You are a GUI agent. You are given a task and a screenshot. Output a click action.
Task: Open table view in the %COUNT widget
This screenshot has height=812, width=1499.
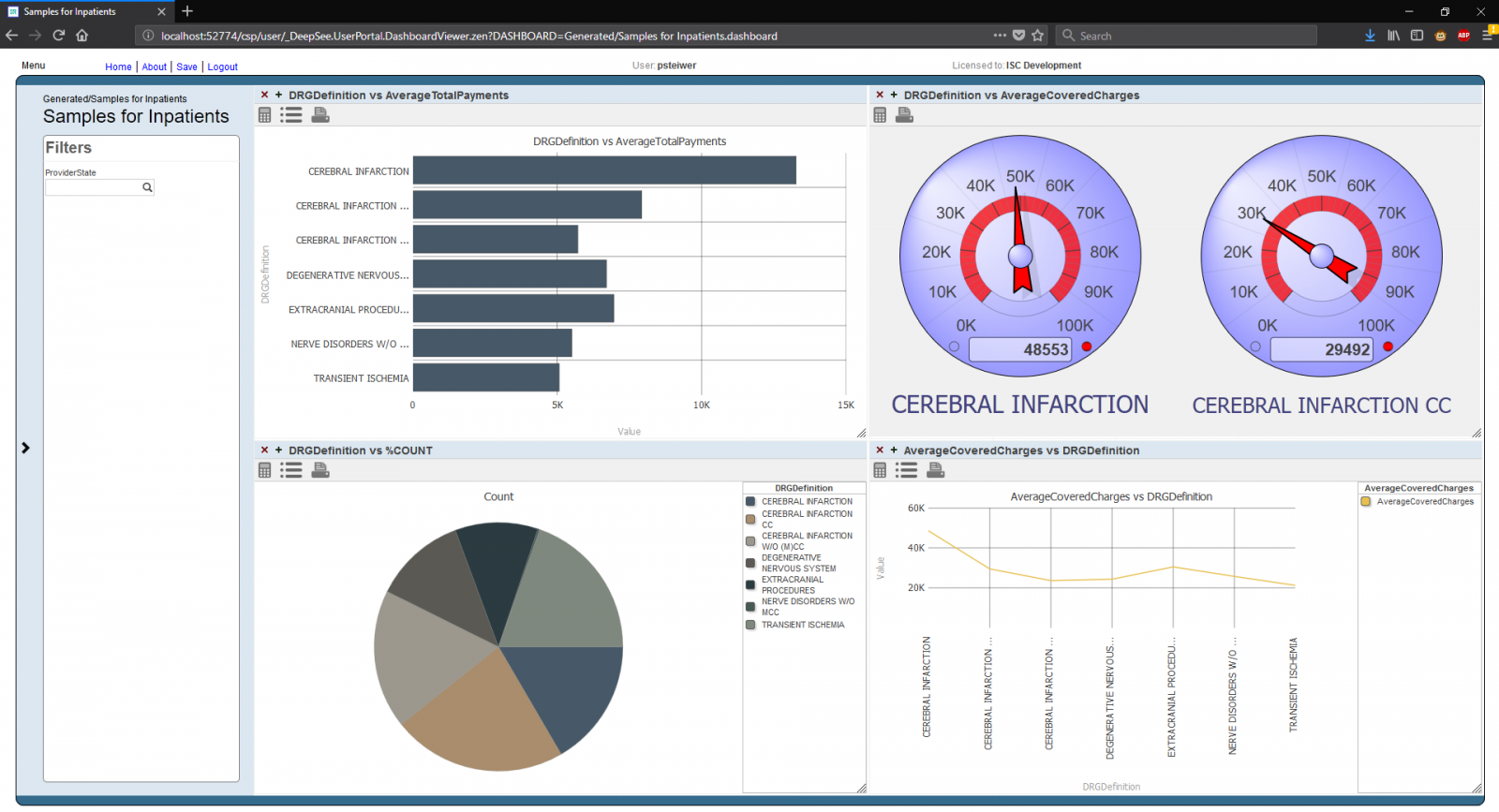tap(265, 470)
